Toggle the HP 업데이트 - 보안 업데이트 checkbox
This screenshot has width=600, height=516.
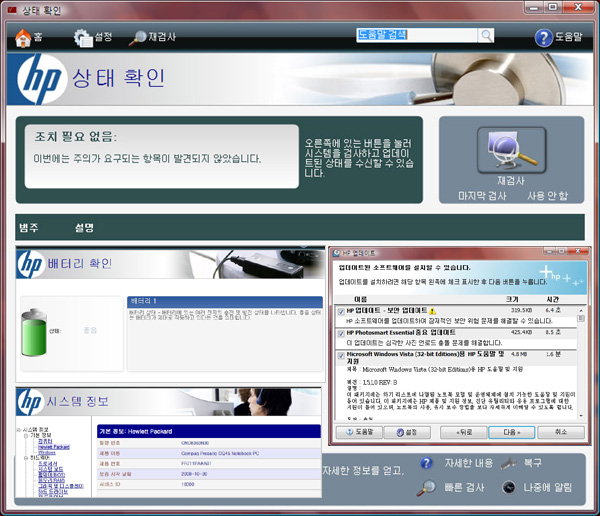341,312
